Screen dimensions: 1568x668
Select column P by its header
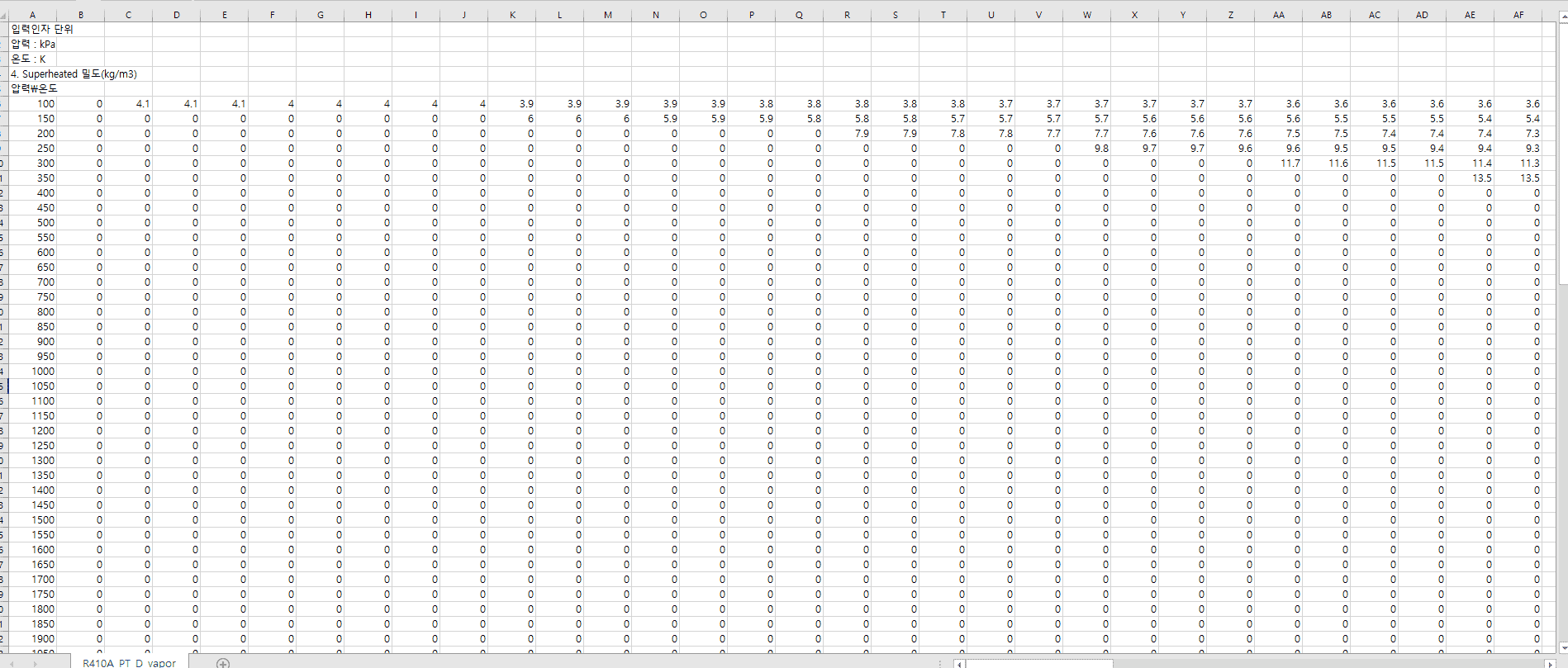click(x=751, y=15)
